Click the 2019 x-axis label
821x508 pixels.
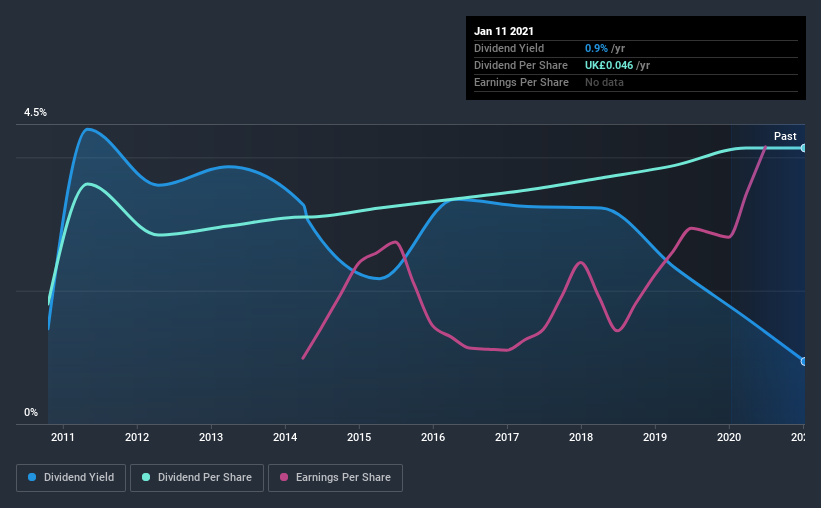point(655,437)
